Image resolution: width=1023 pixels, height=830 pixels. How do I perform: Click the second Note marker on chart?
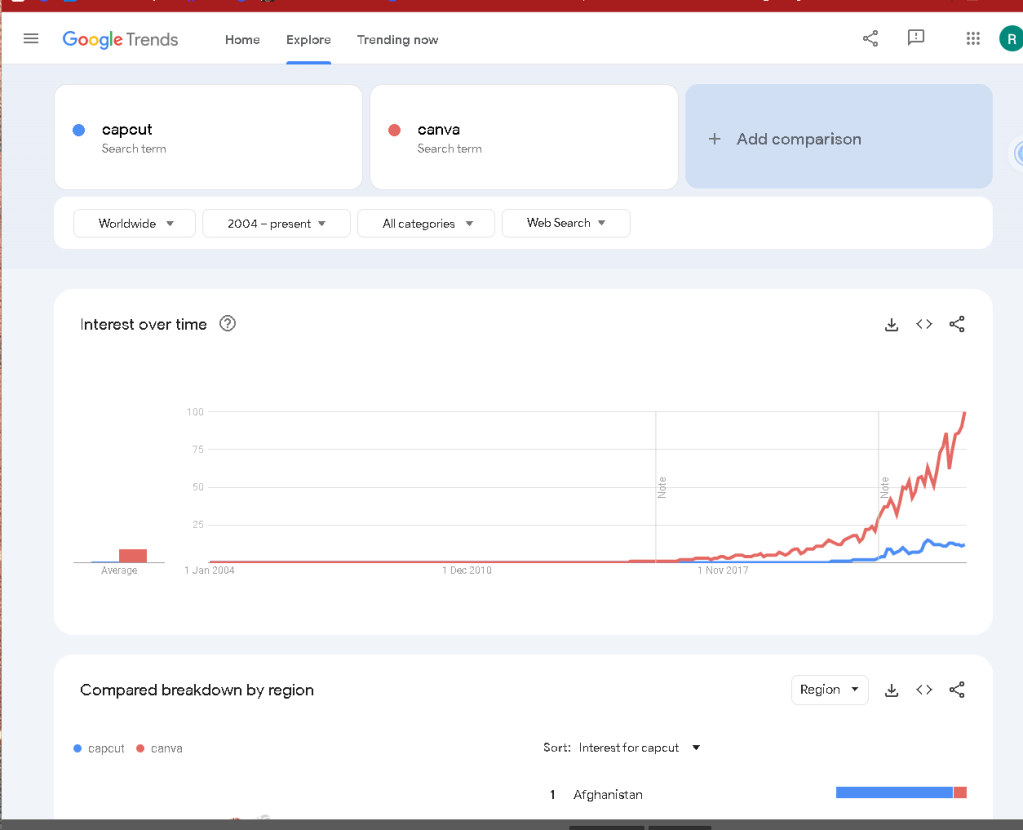[885, 487]
